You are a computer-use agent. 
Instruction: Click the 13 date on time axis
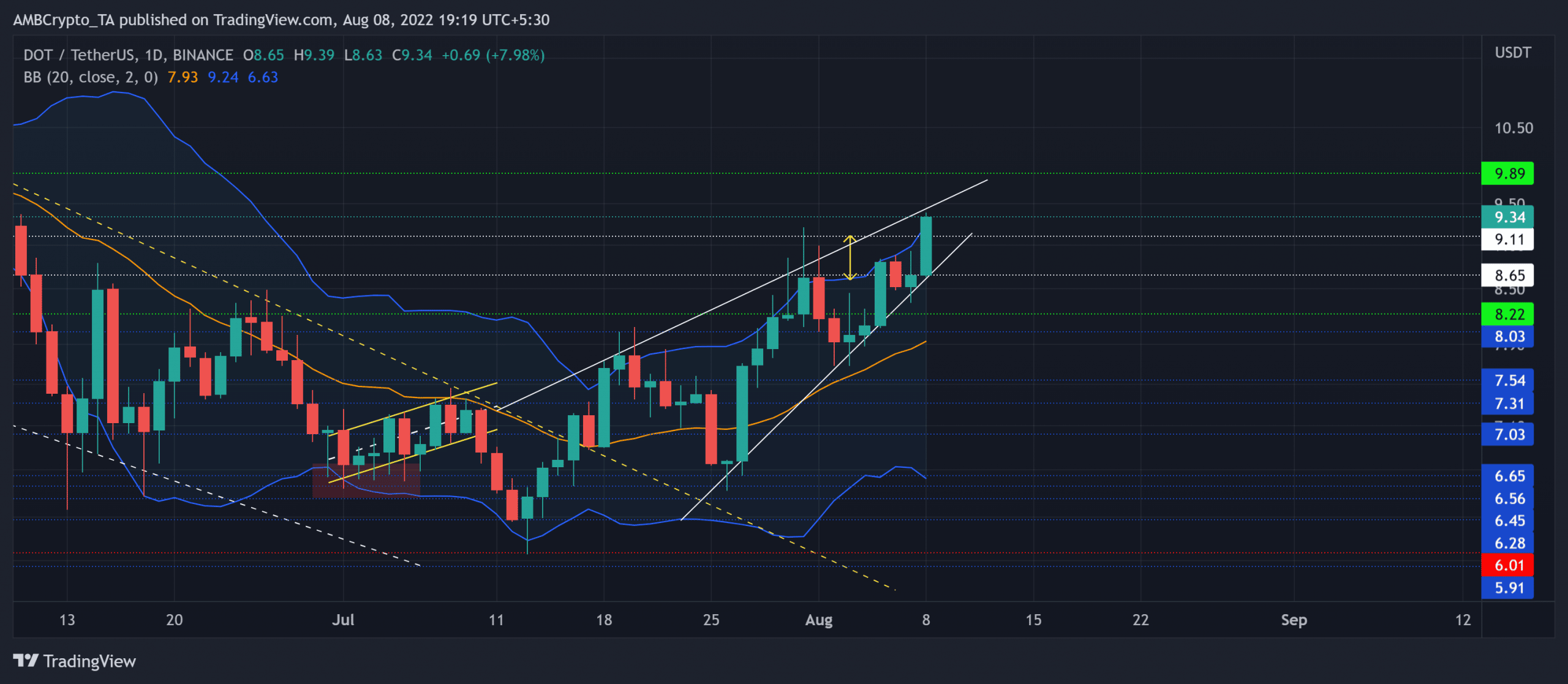[67, 620]
